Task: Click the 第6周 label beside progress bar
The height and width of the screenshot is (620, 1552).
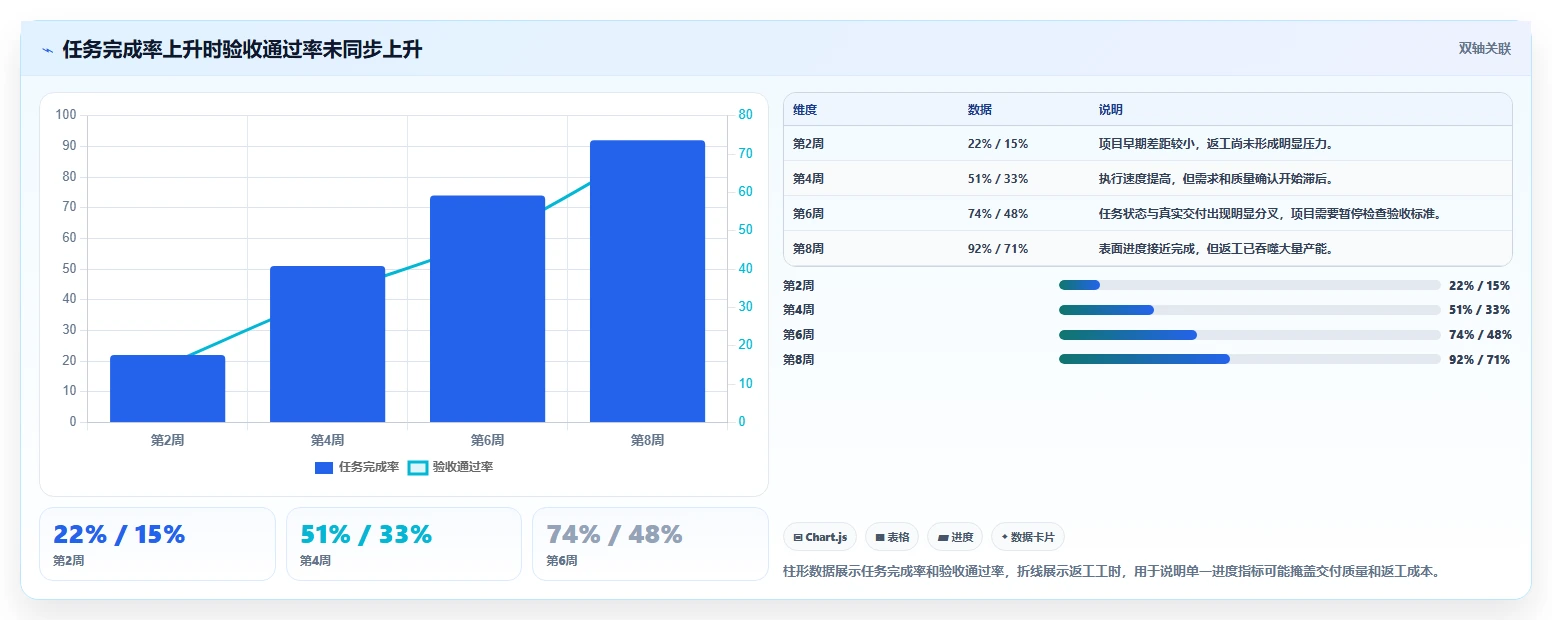Action: [798, 335]
